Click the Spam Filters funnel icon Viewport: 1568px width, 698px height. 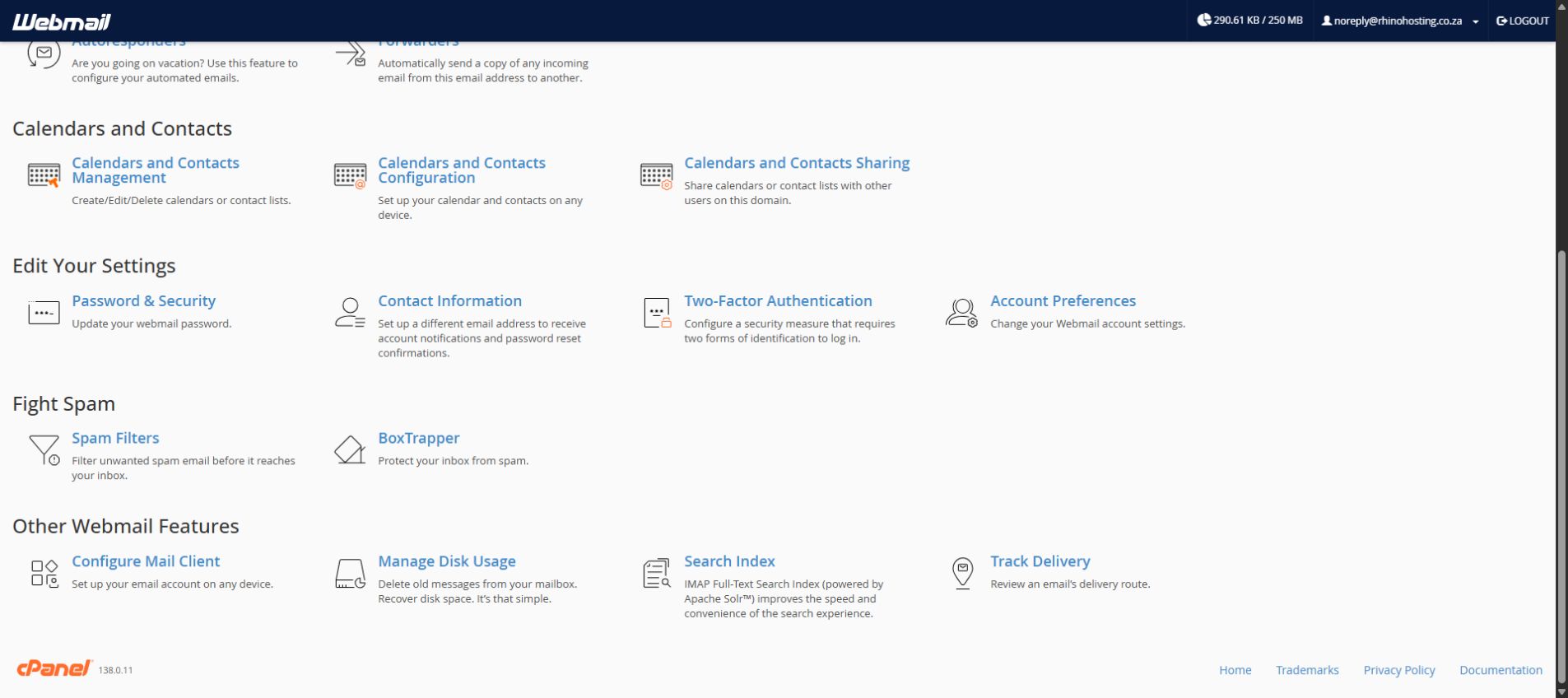[44, 450]
